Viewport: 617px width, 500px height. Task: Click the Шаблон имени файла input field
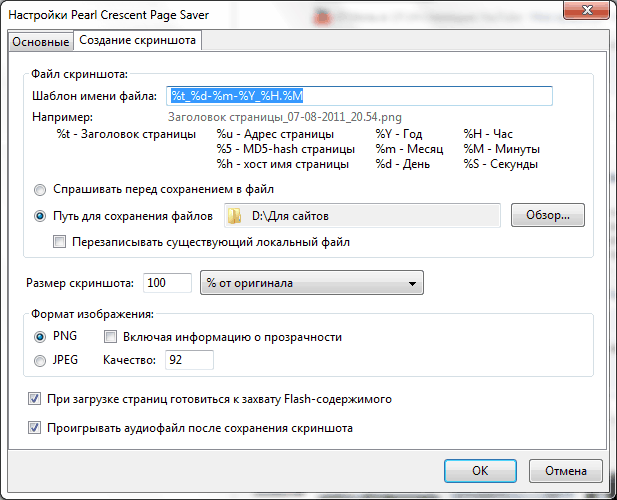[359, 96]
